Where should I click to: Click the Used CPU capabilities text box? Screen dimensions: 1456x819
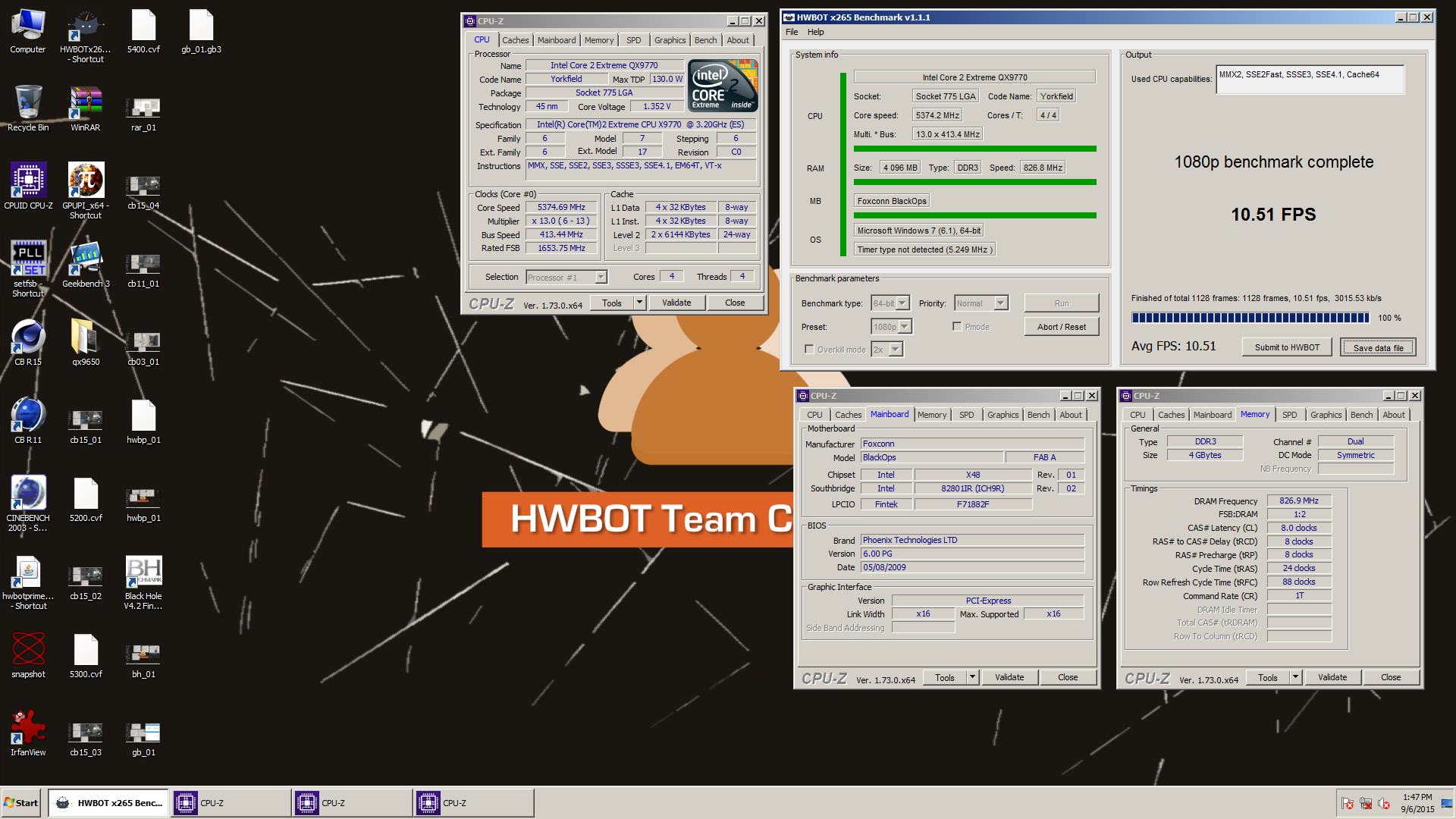pos(1310,79)
